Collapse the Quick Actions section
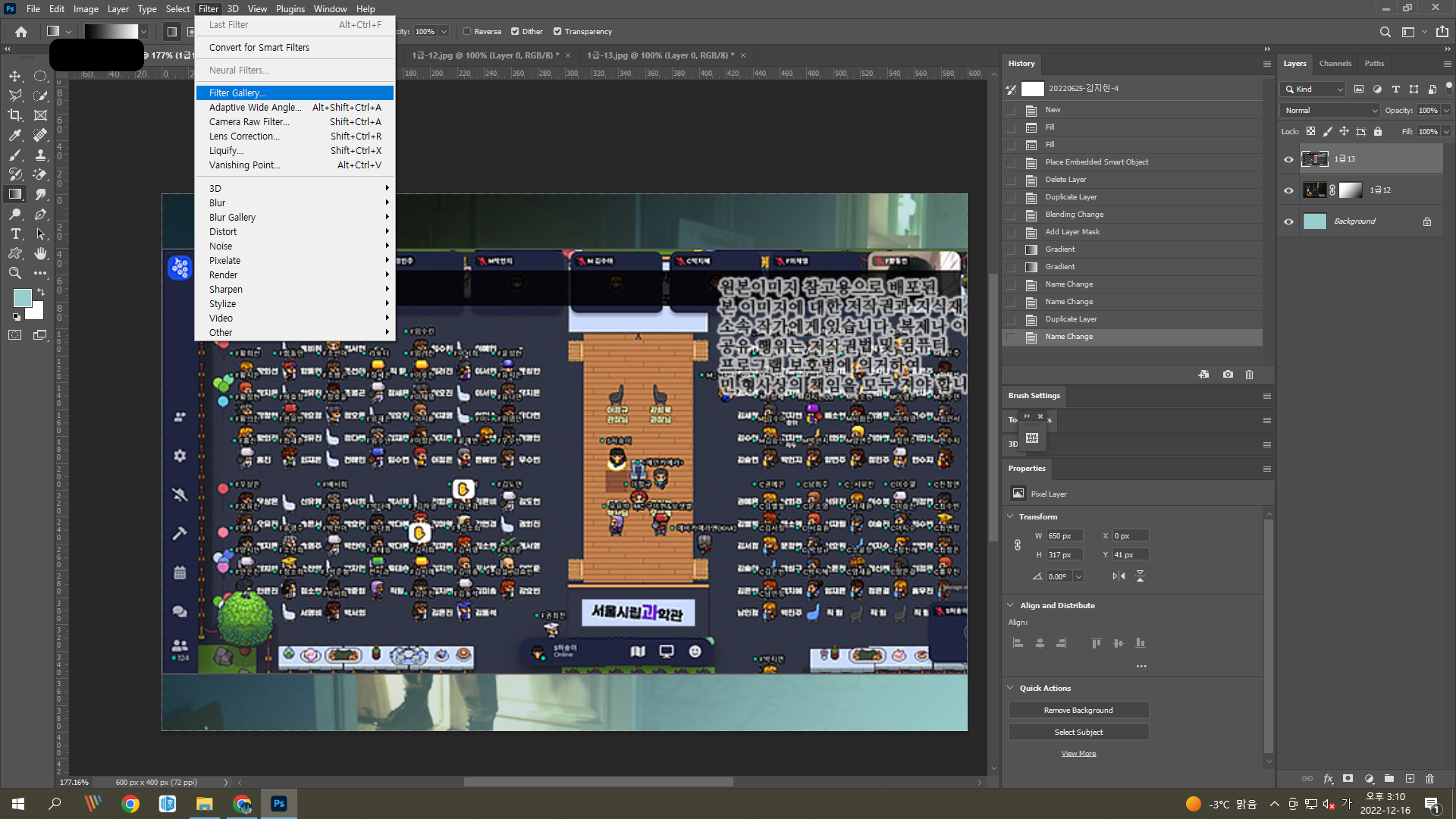Image resolution: width=1456 pixels, height=819 pixels. (x=1010, y=688)
